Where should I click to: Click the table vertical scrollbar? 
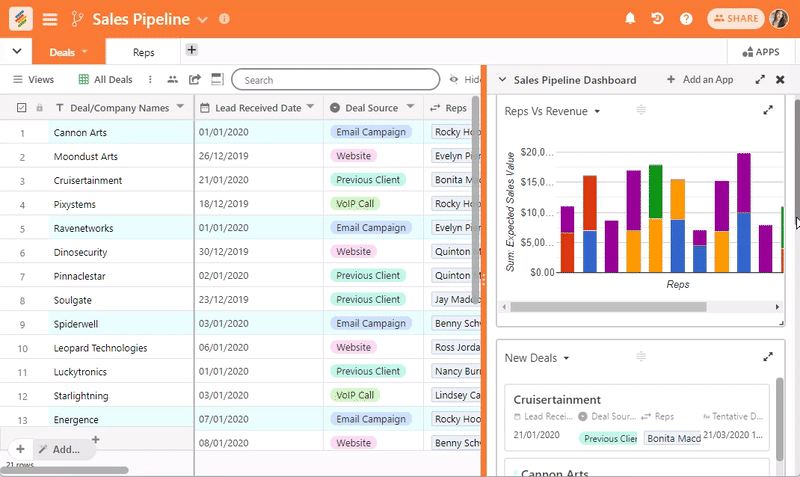[x=476, y=200]
